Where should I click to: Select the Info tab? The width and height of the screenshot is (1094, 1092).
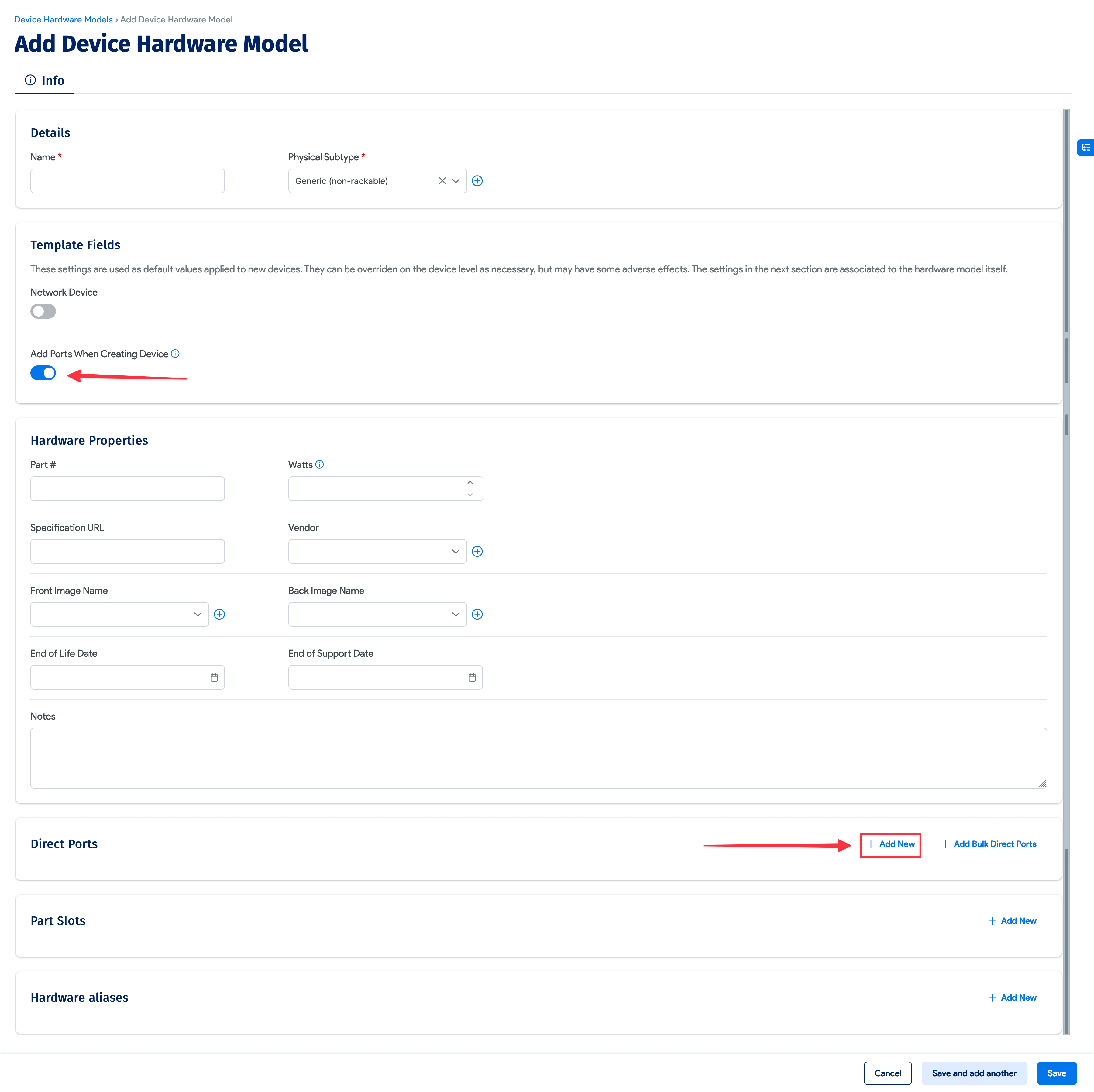pos(45,80)
